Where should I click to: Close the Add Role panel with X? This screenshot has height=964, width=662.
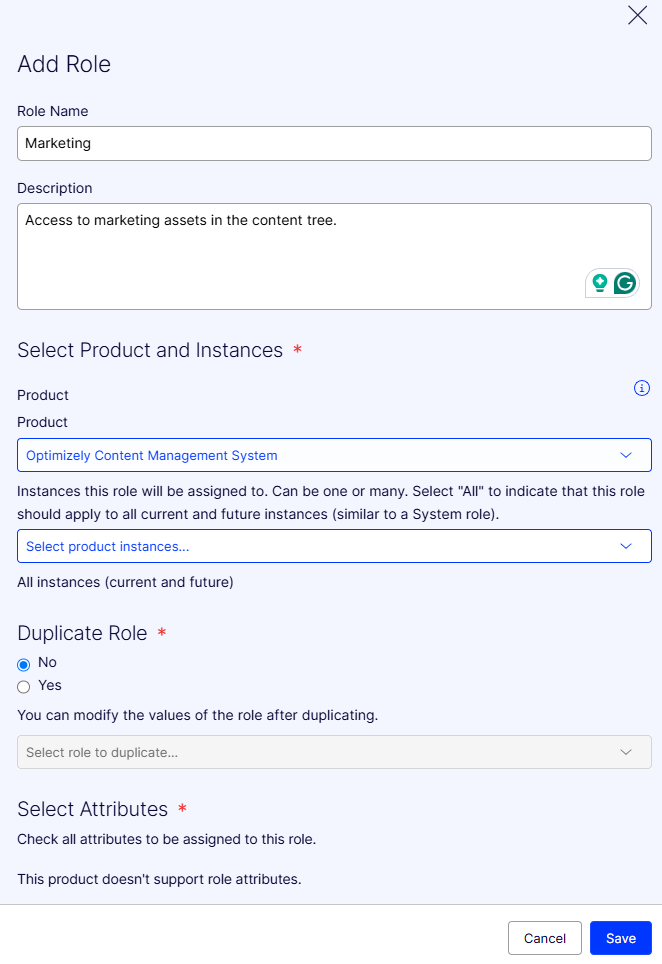[637, 15]
